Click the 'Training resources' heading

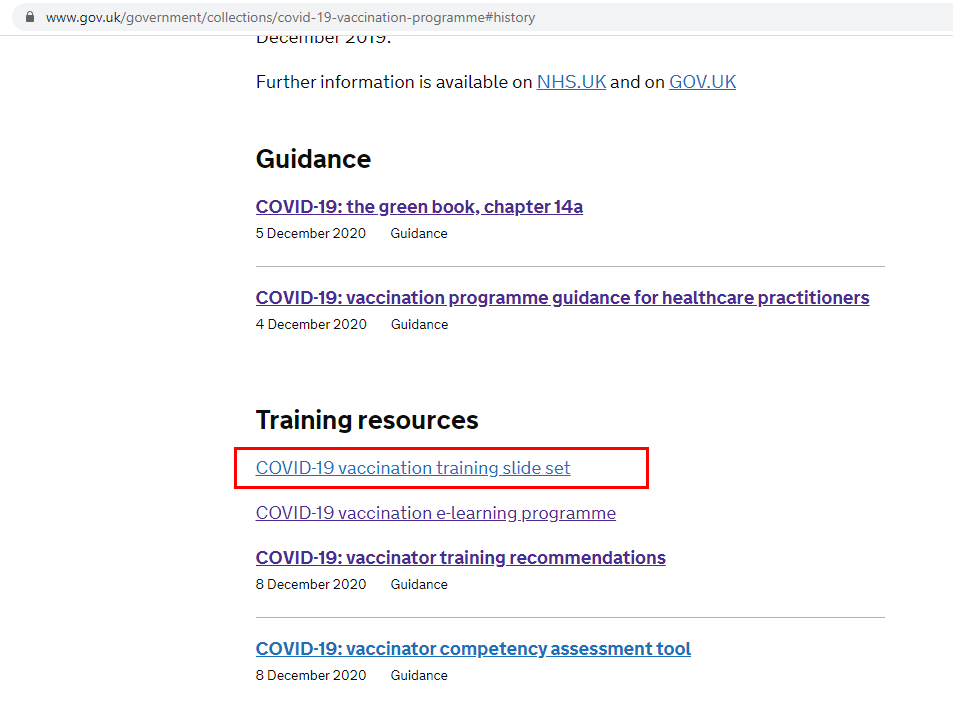tap(367, 420)
